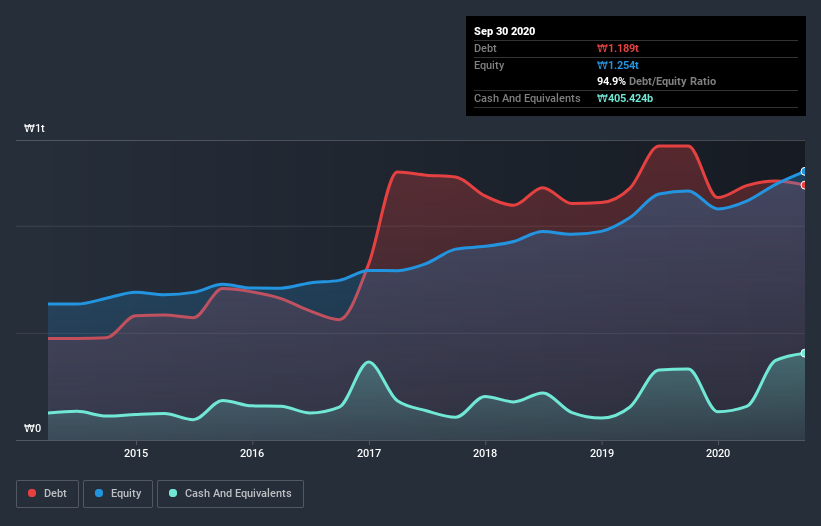Click the tooltip Equity label

click(489, 65)
